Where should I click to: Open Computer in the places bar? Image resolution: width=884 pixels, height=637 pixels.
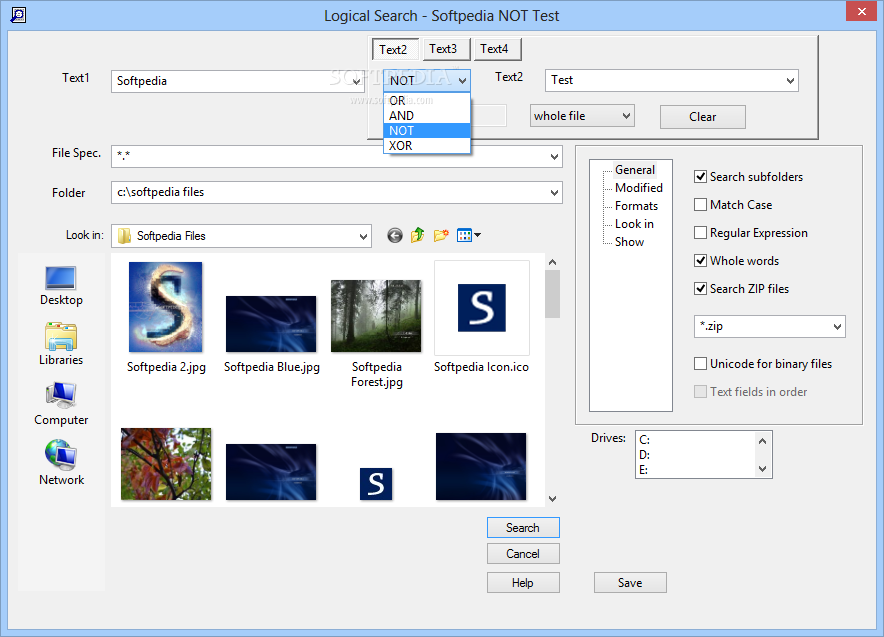click(x=61, y=404)
